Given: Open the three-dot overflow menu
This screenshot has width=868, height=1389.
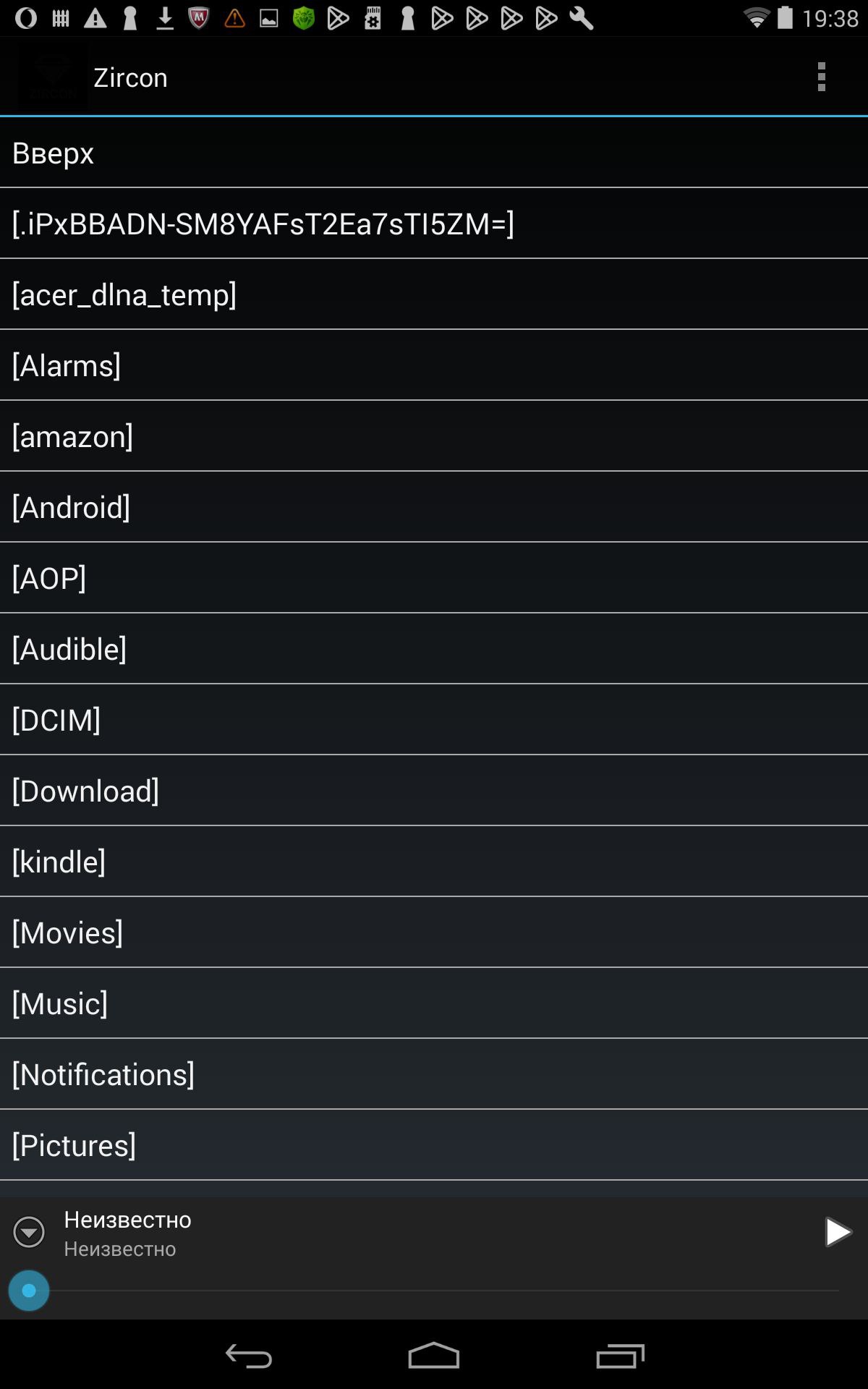Looking at the screenshot, I should tap(821, 77).
